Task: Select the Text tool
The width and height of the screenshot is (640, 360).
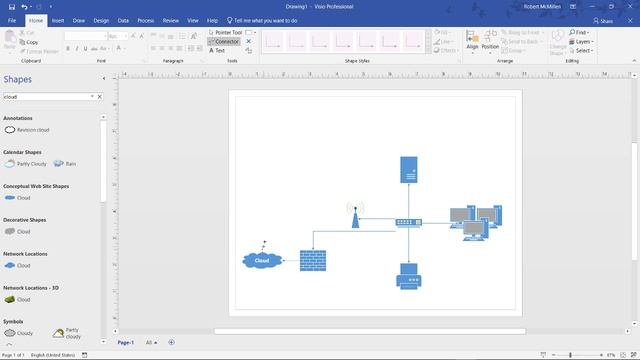Action: point(217,51)
